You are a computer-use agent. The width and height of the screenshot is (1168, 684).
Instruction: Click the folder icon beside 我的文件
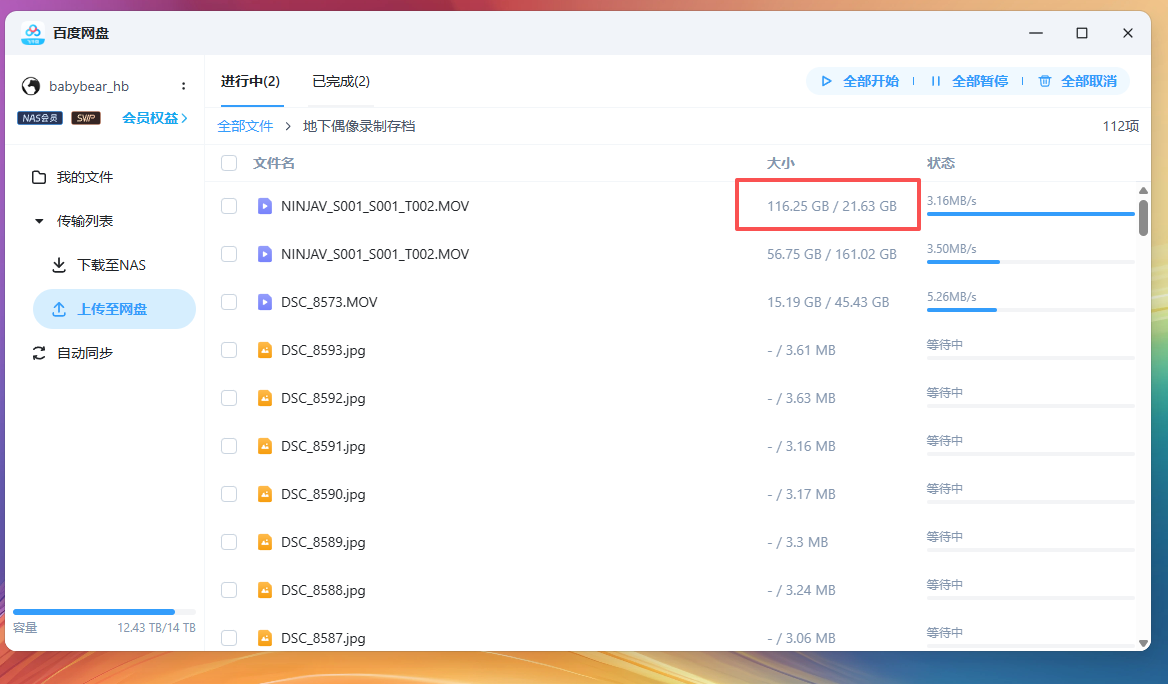pos(39,177)
